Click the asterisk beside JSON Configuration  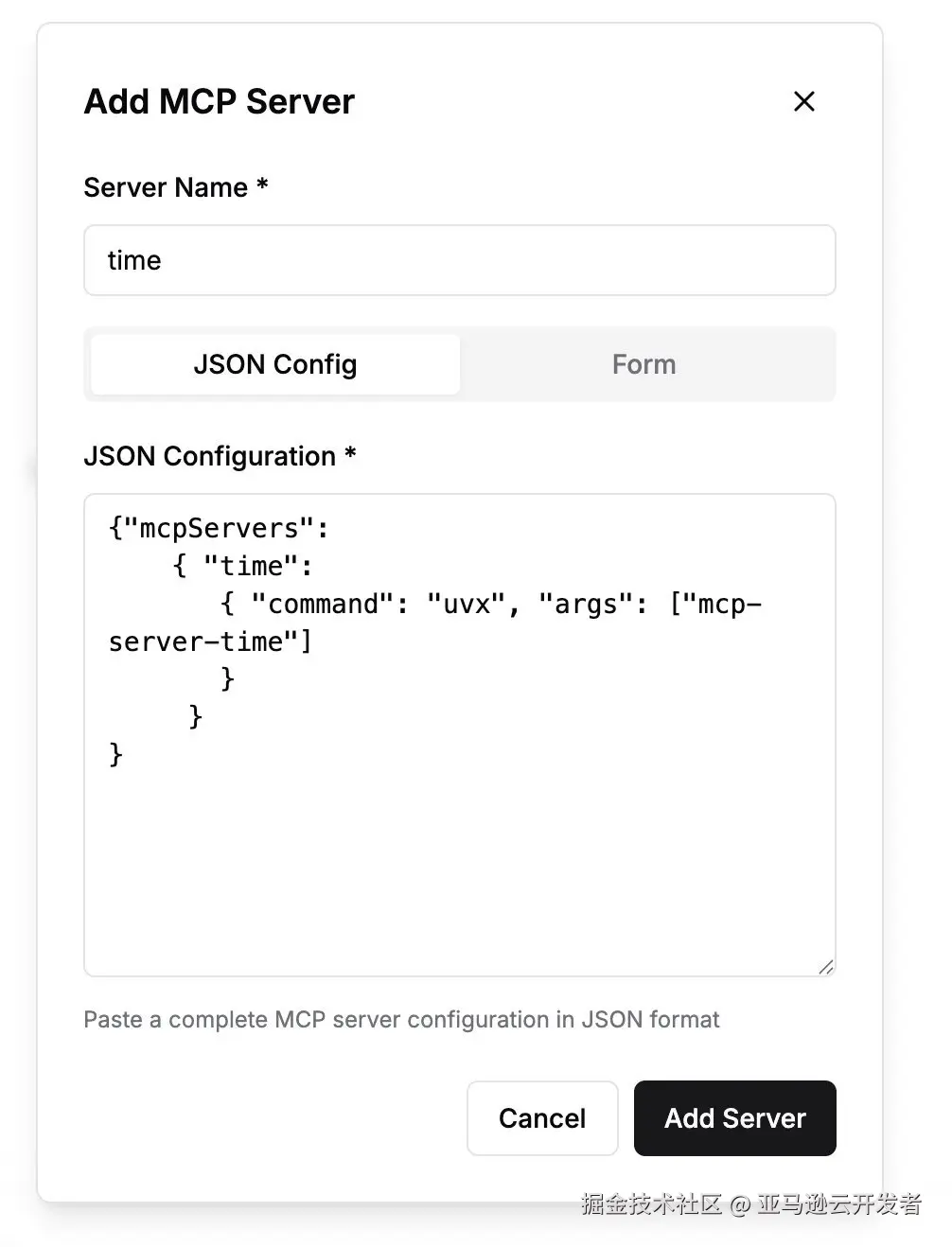[350, 453]
